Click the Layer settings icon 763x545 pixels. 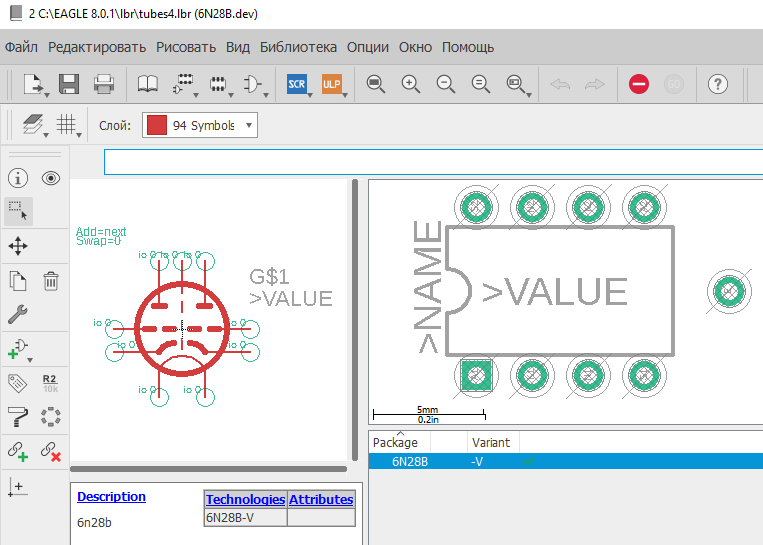tap(33, 125)
